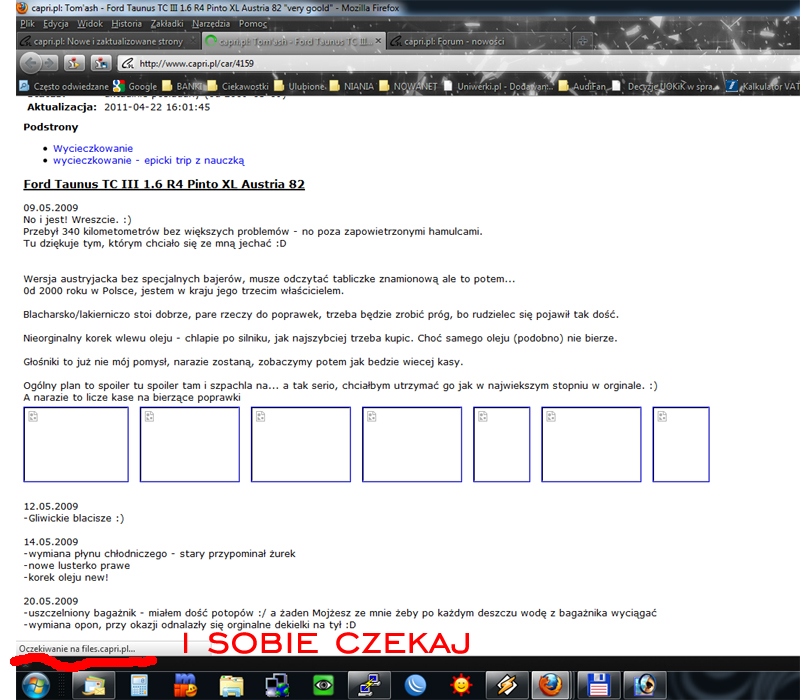Screen dimensions: 800x700
Task: Open the green eye app in the taskbar
Action: (x=323, y=685)
